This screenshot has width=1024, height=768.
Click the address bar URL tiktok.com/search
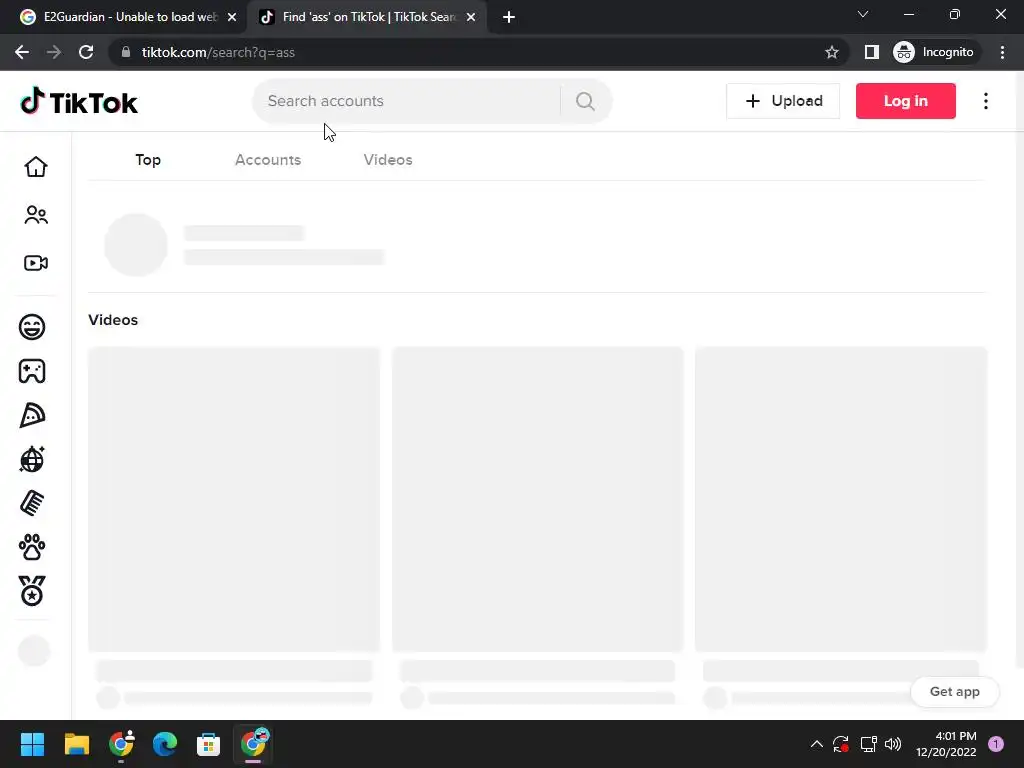218,52
